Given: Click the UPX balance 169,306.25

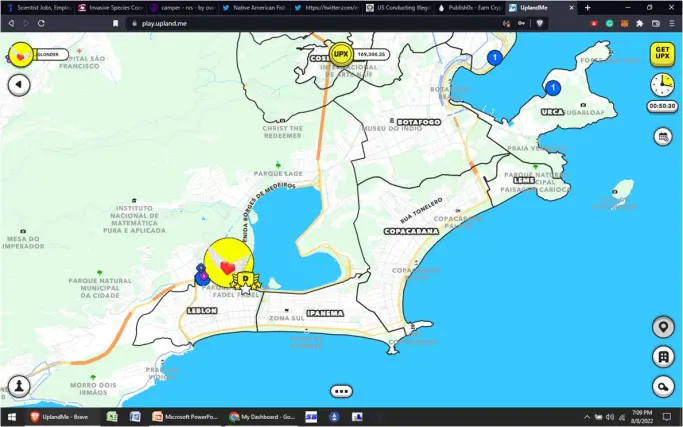Looking at the screenshot, I should [x=371, y=54].
